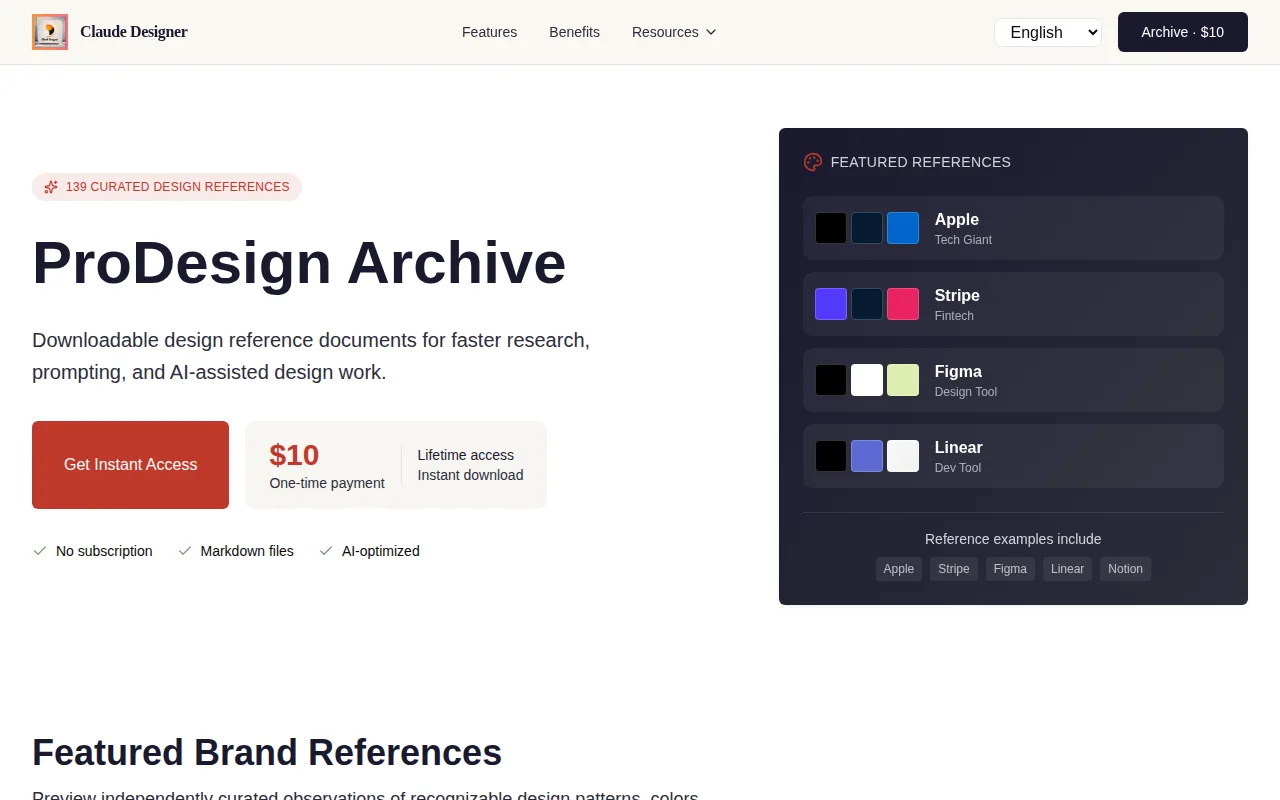Click the Apple tag chip
Image resolution: width=1280 pixels, height=800 pixels.
[x=899, y=569]
